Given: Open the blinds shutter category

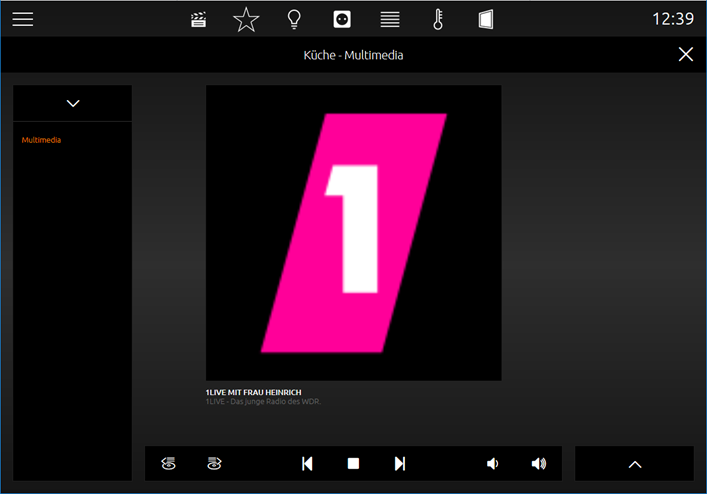Looking at the screenshot, I should click(x=390, y=20).
